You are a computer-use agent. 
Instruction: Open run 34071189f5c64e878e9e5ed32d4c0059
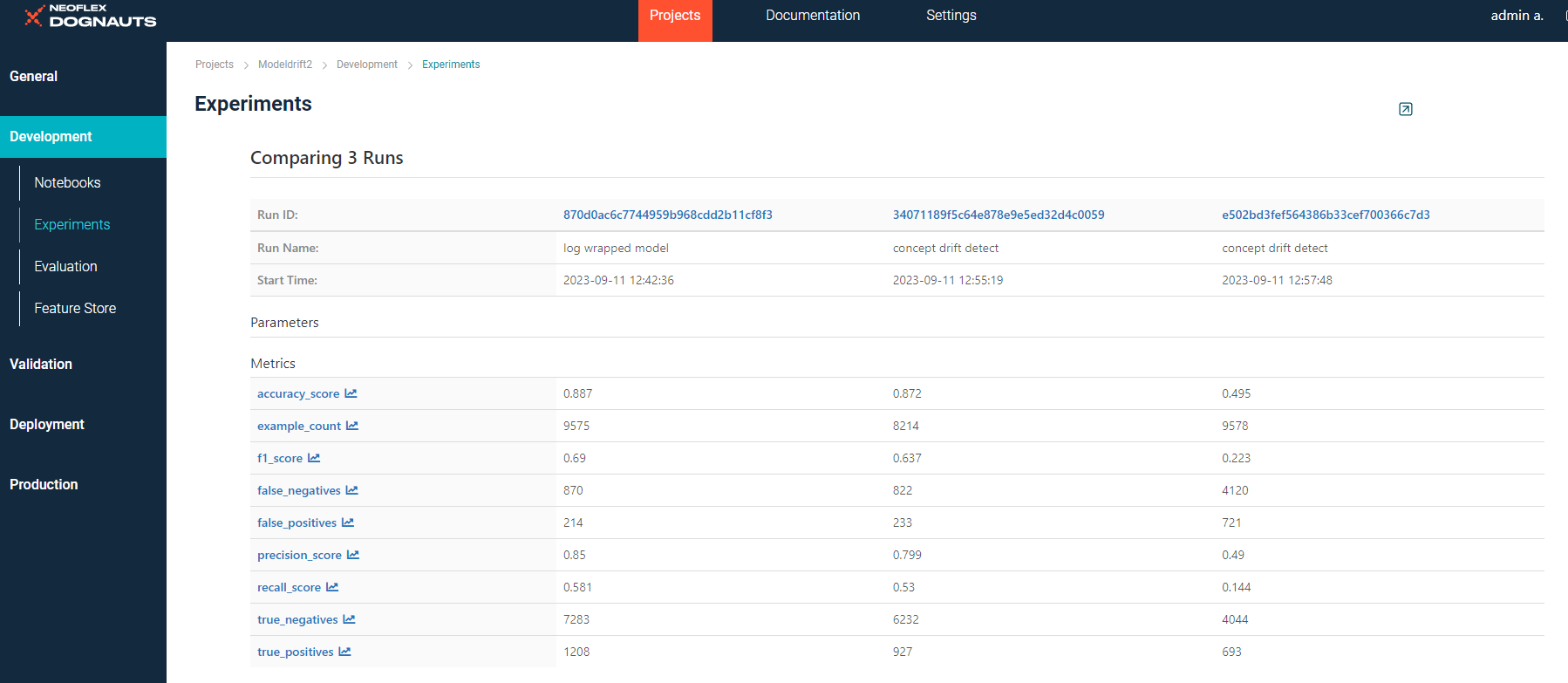point(999,215)
